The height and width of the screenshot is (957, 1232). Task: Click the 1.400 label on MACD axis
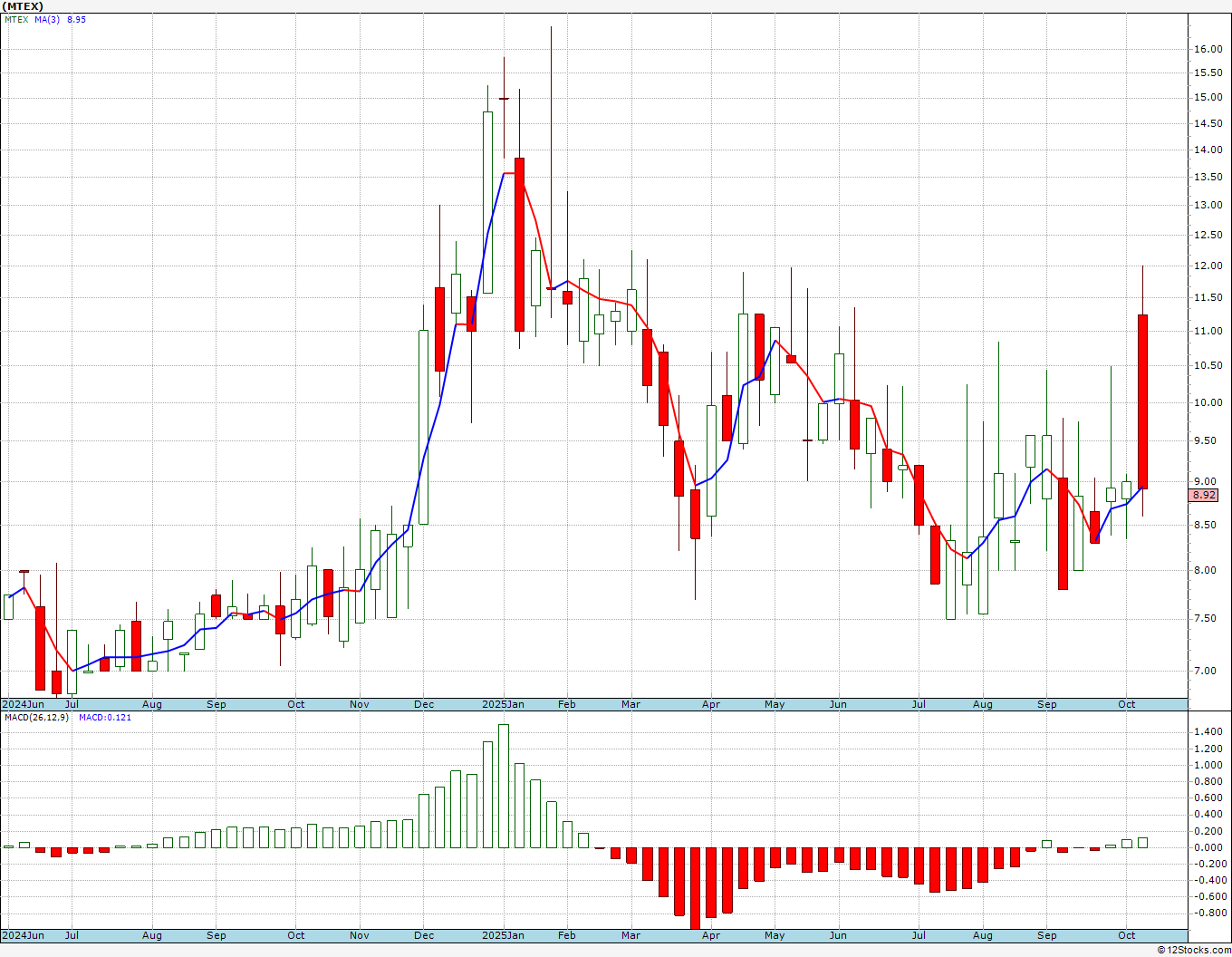point(1208,731)
